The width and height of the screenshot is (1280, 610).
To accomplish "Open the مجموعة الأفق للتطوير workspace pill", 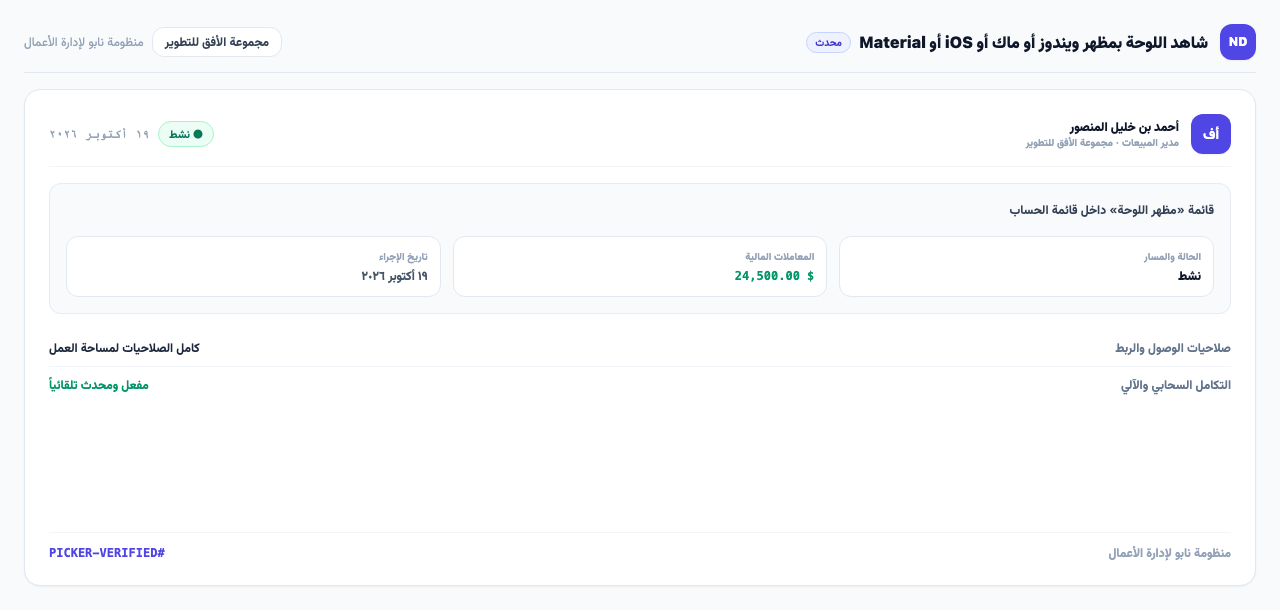I will click(217, 42).
